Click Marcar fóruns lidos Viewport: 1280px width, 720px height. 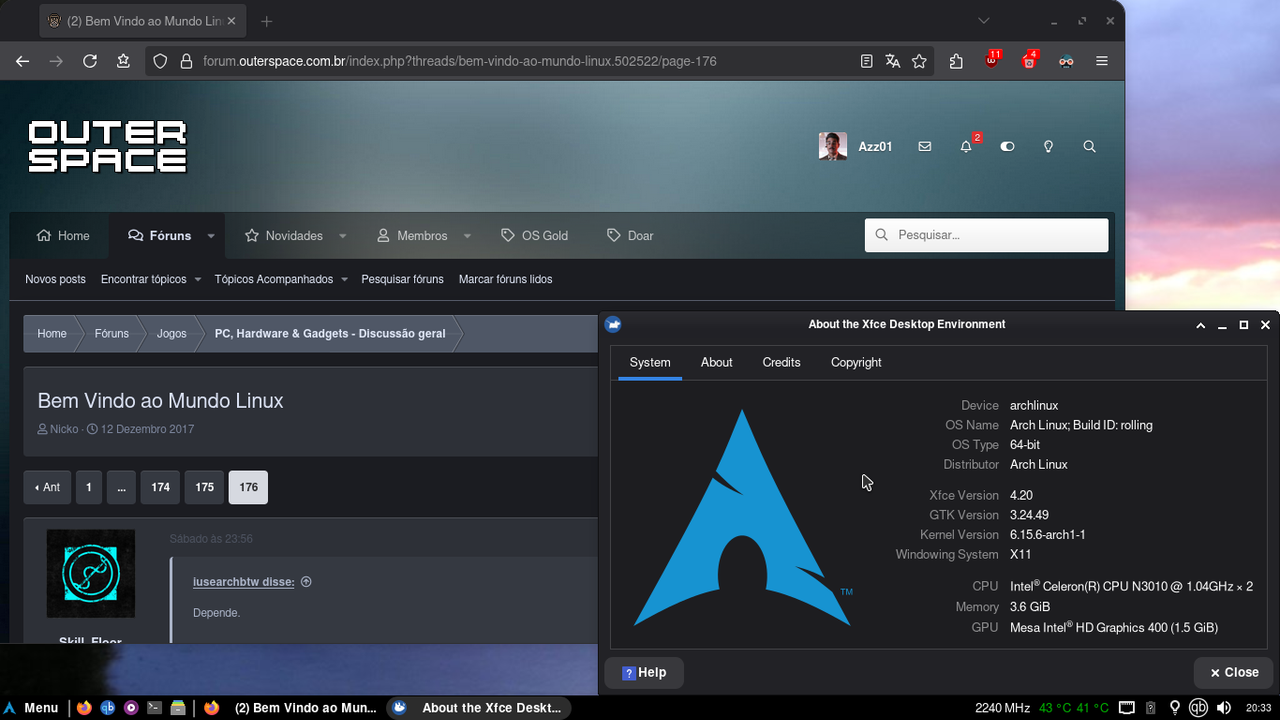coord(505,279)
